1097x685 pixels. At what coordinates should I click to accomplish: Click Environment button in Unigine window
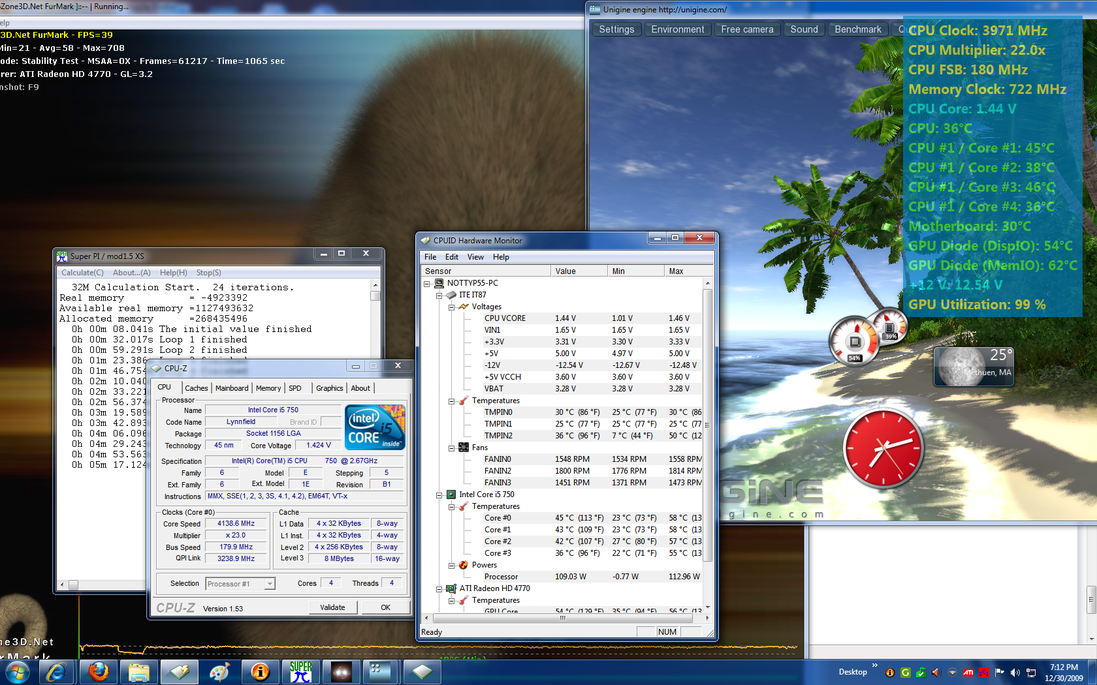click(x=677, y=29)
